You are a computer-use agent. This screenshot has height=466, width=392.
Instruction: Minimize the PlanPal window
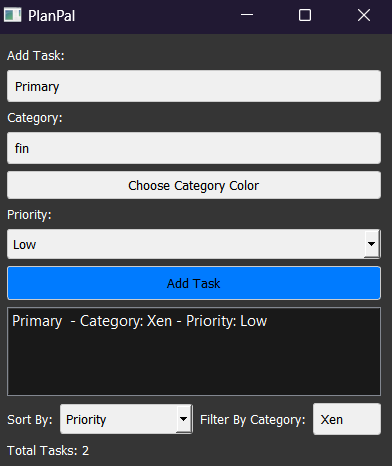pos(247,15)
